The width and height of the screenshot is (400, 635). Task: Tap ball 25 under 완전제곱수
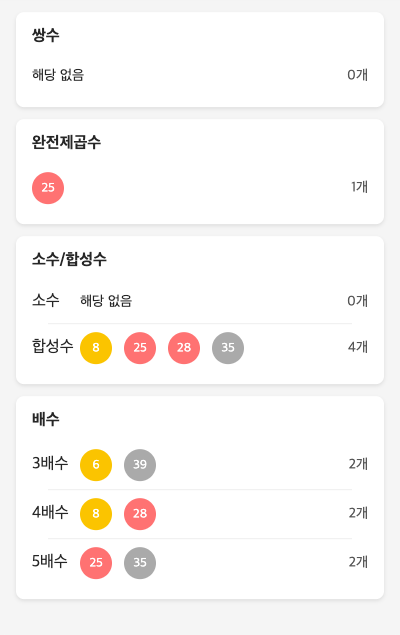(48, 188)
